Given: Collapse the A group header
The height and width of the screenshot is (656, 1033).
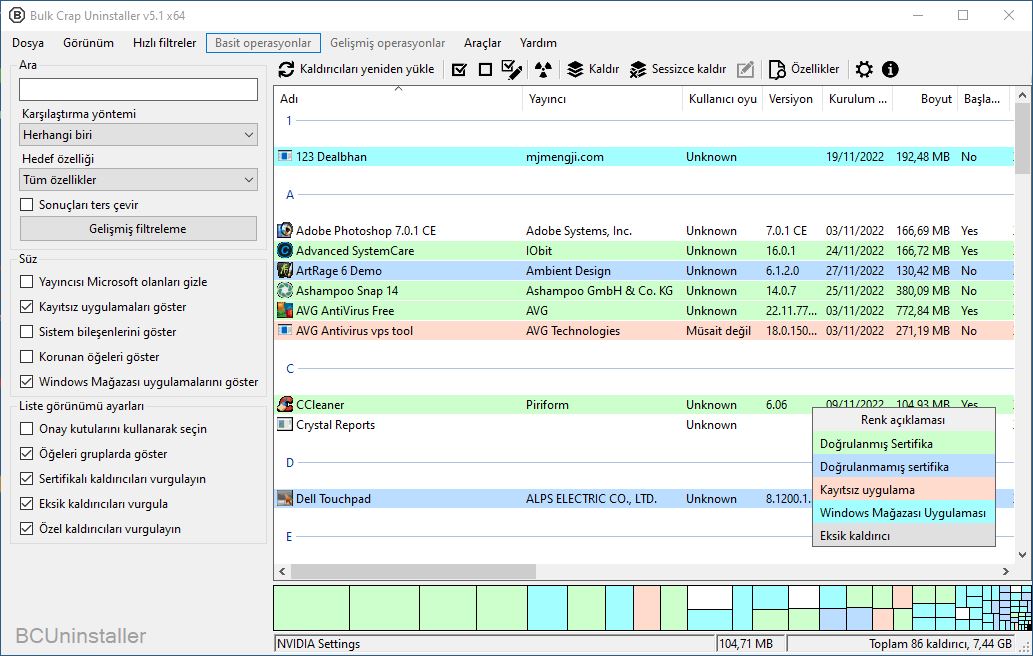Looking at the screenshot, I should point(290,195).
